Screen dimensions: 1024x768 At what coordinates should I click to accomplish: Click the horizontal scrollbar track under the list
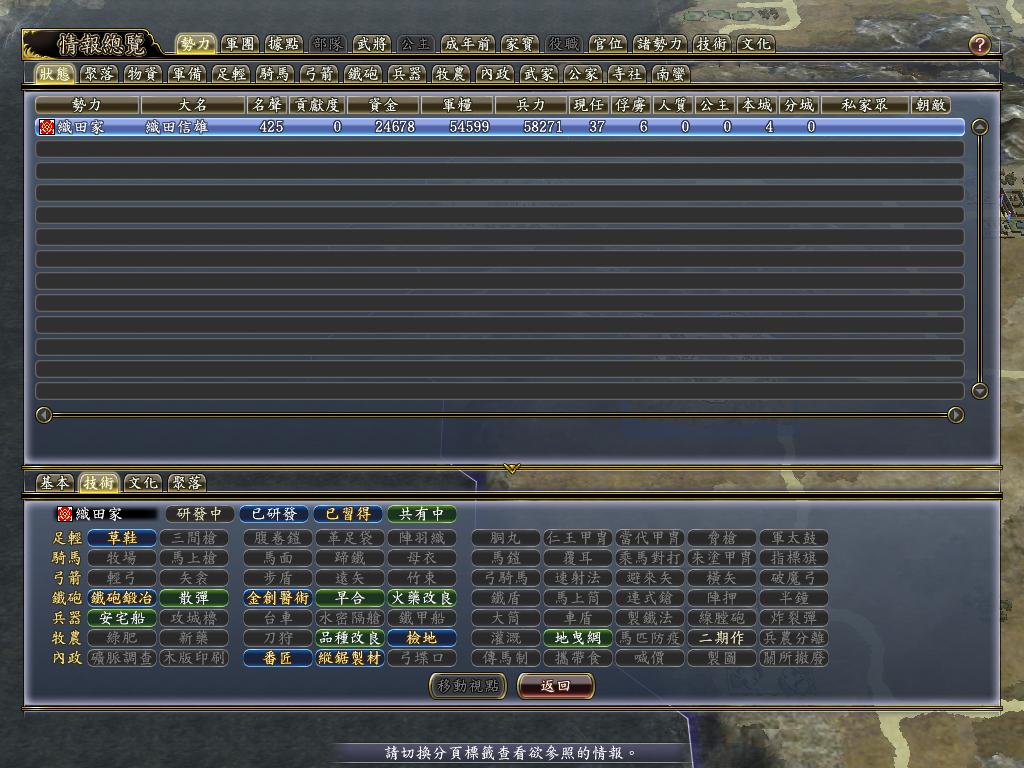click(500, 415)
